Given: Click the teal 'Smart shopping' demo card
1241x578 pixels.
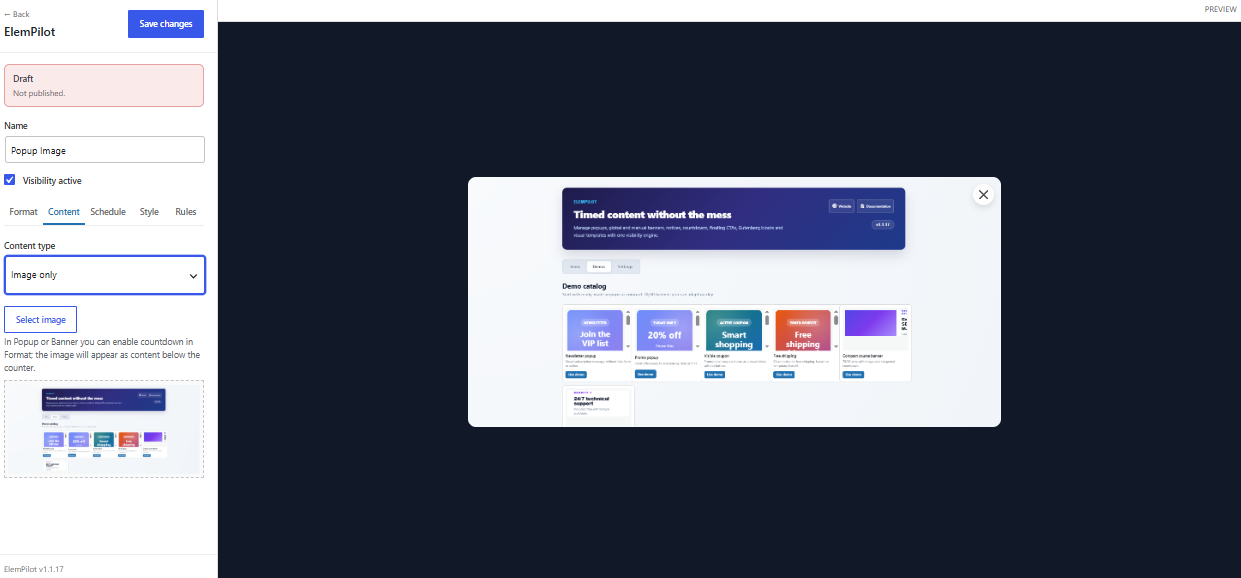Looking at the screenshot, I should (x=733, y=330).
